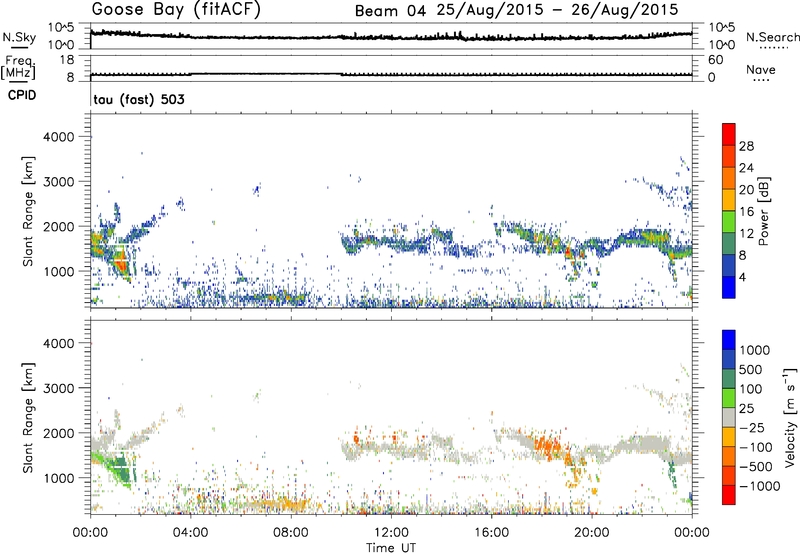The width and height of the screenshot is (800, 554).
Task: Click the 'N.Search' legend label
Action: pos(773,37)
